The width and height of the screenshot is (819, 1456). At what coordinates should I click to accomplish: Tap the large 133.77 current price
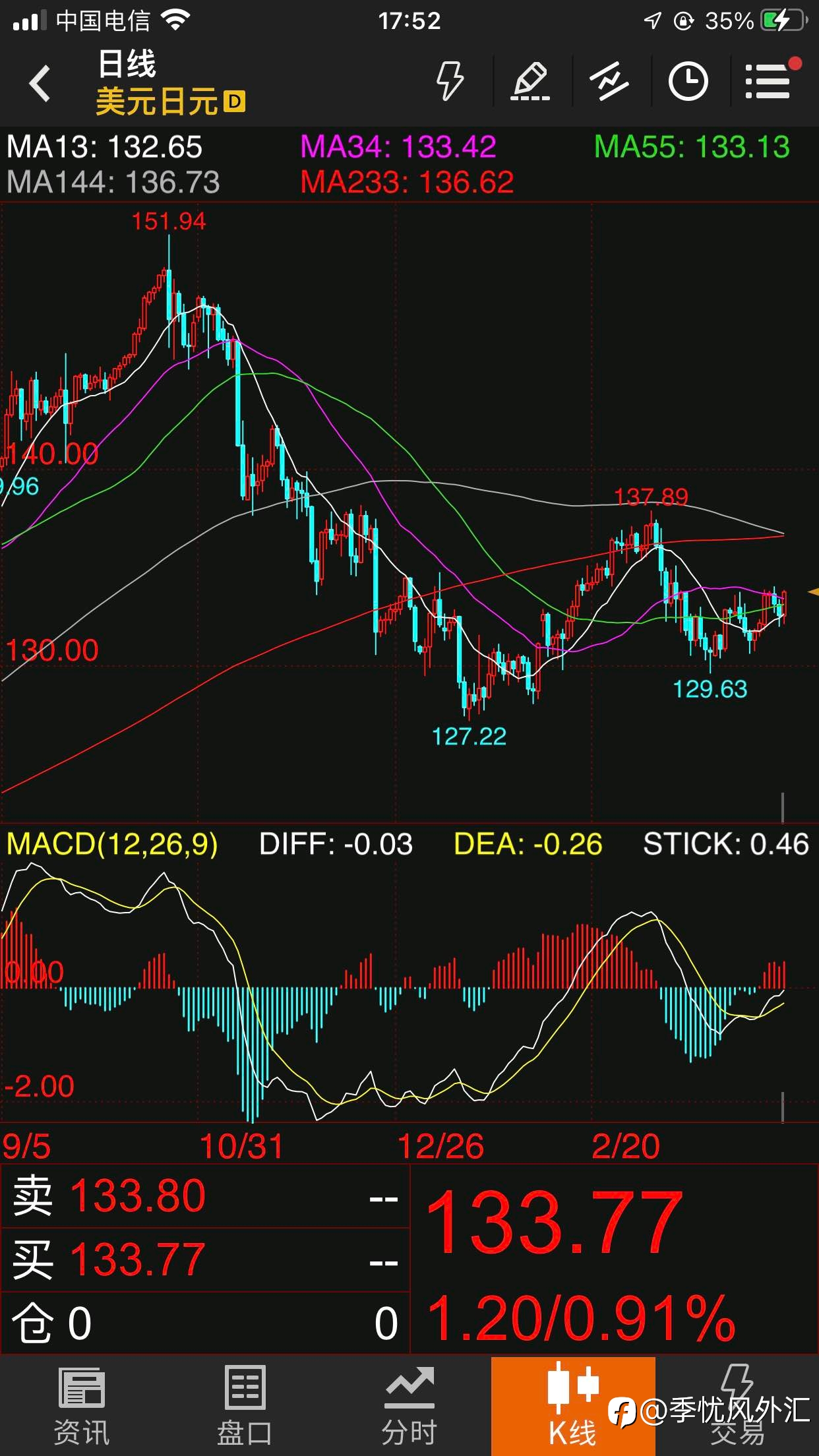tap(554, 1222)
